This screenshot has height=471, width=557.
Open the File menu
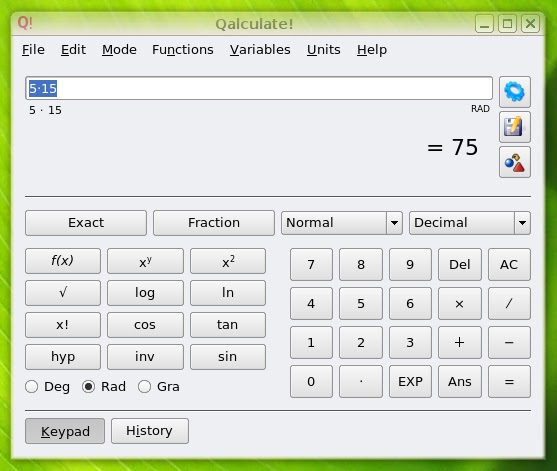(33, 50)
